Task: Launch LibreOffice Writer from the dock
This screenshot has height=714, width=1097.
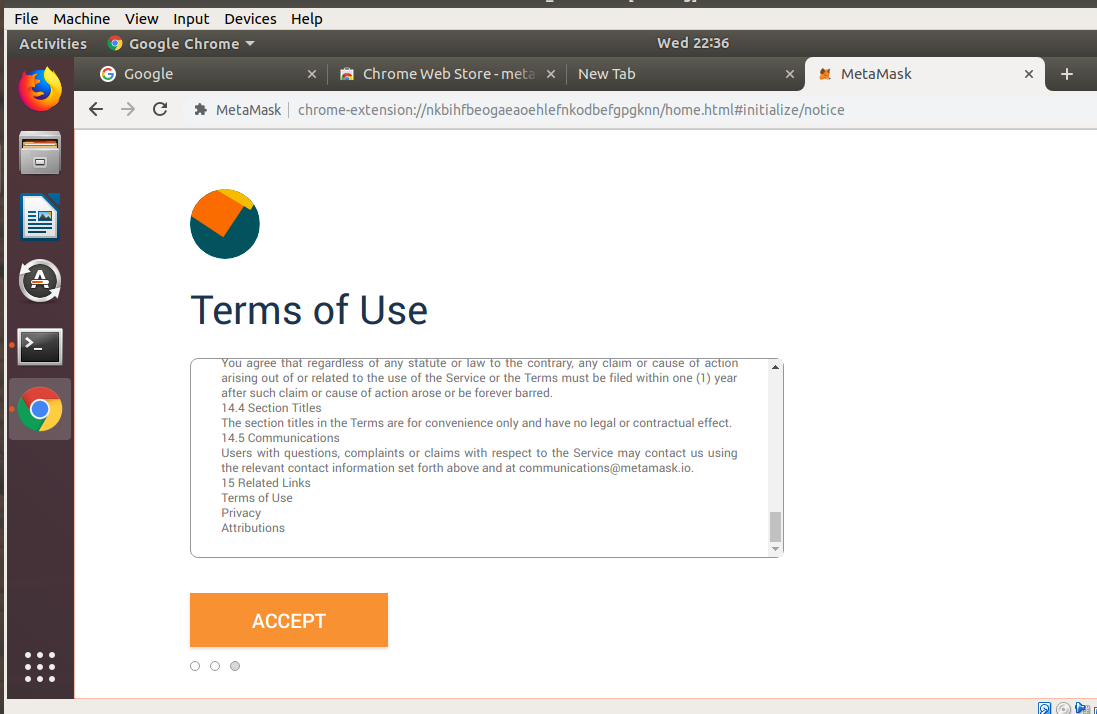Action: (x=39, y=217)
